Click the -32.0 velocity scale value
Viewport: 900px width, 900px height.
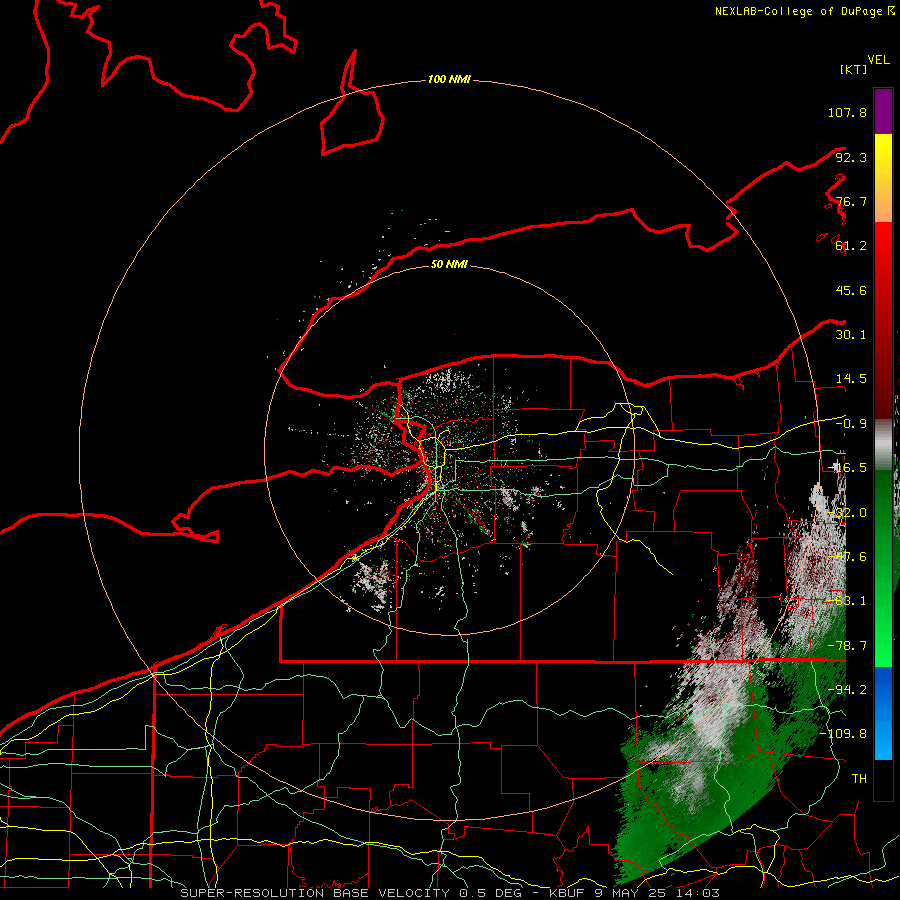pyautogui.click(x=849, y=513)
